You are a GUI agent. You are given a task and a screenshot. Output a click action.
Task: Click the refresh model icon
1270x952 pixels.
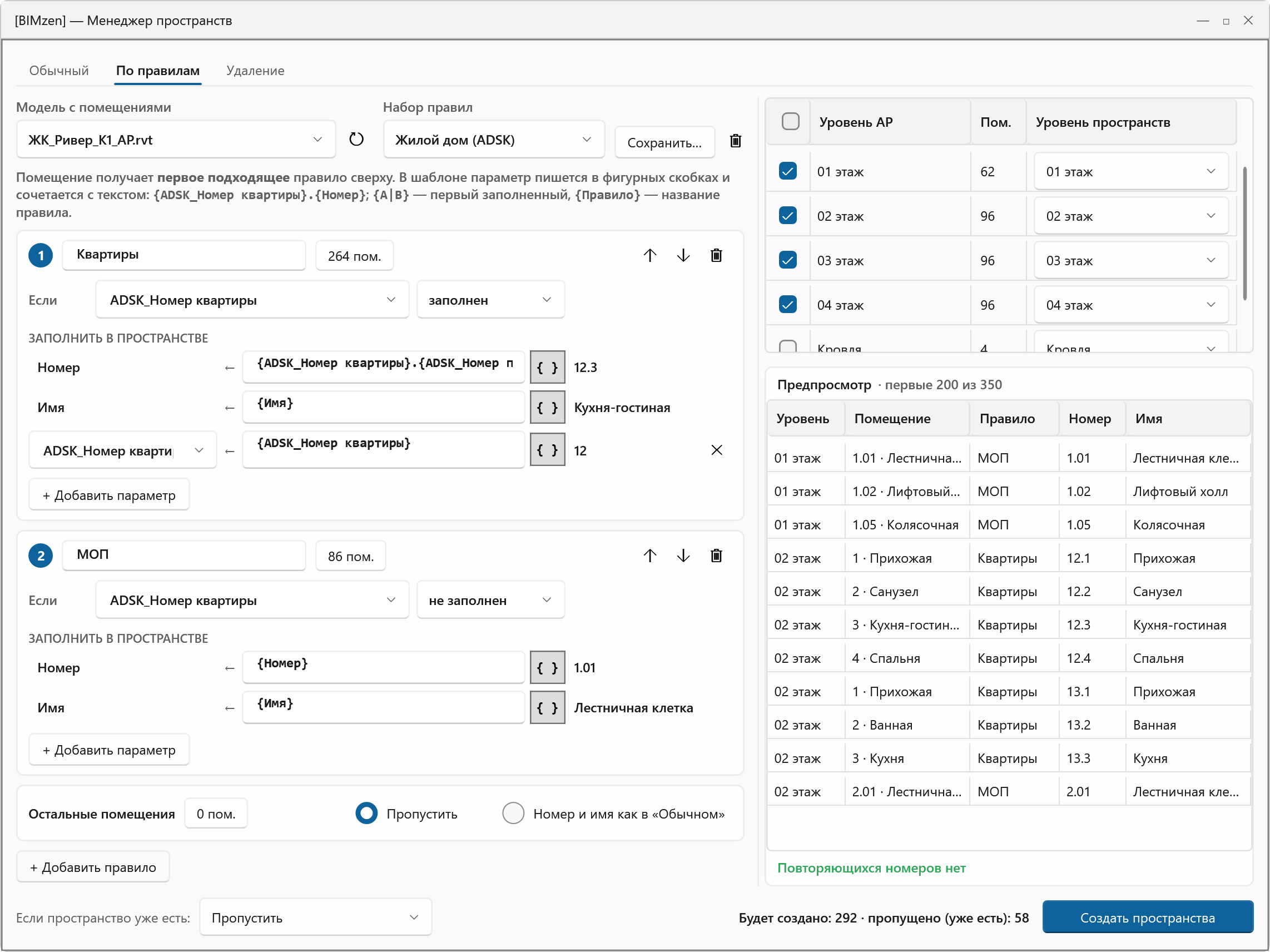(356, 140)
